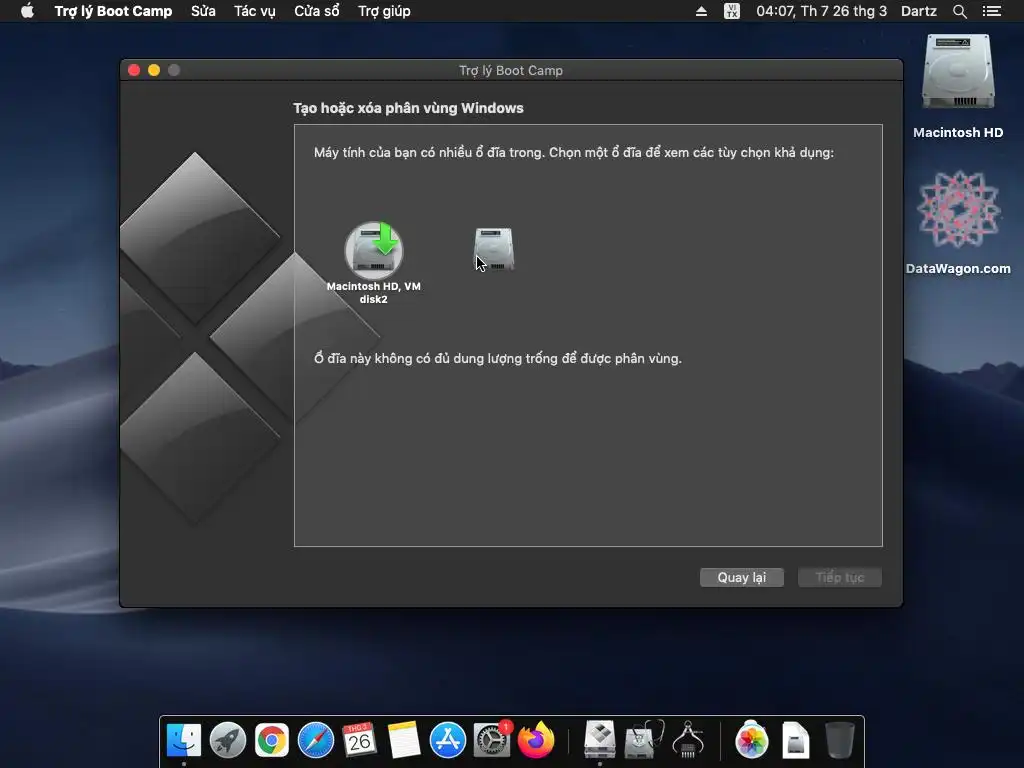Click the not enough free space message

[498, 359]
